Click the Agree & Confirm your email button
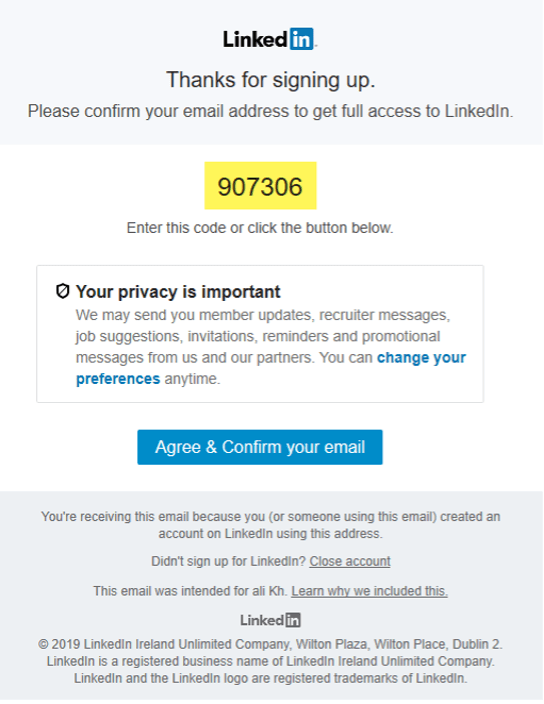Image resolution: width=544 pixels, height=704 pixels. point(260,447)
